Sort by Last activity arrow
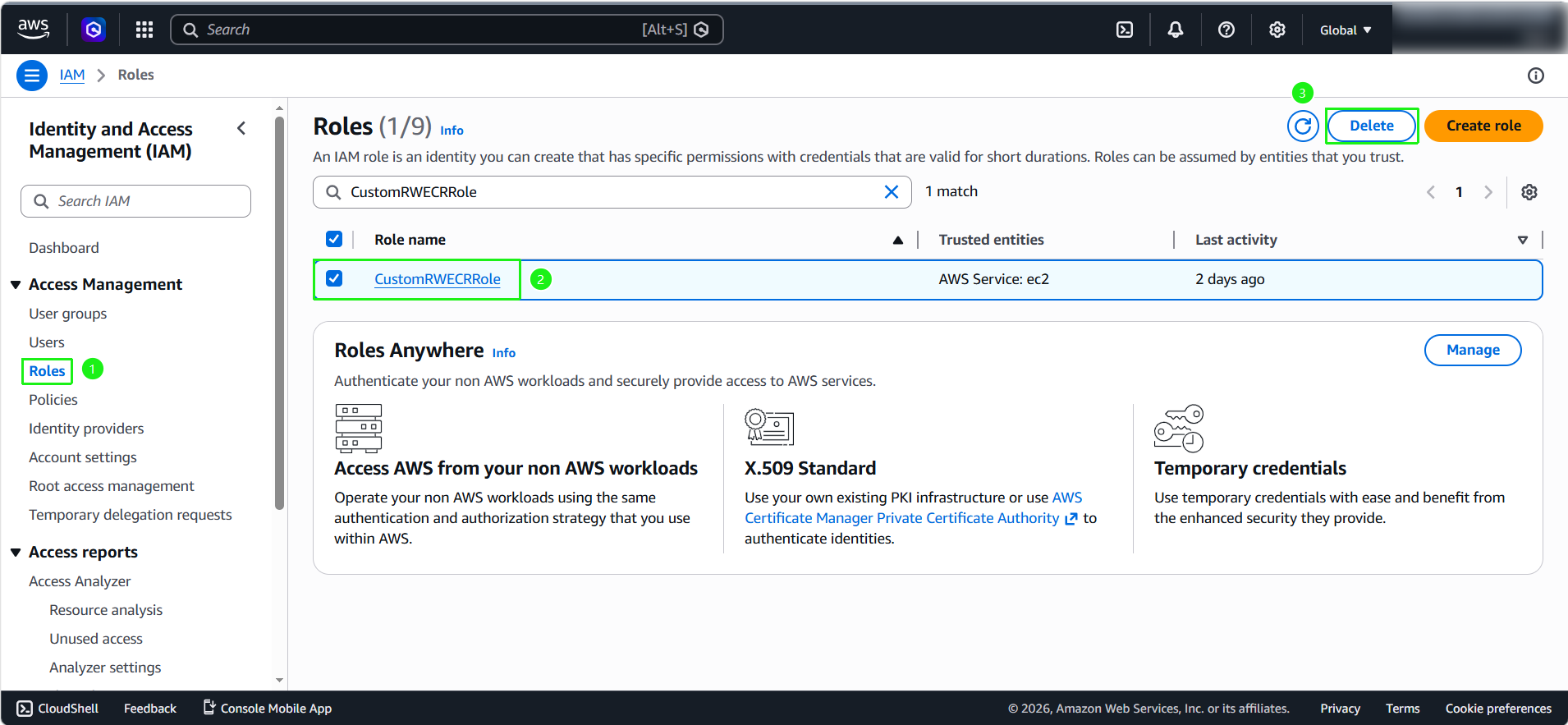The width and height of the screenshot is (1568, 725). click(x=1523, y=240)
